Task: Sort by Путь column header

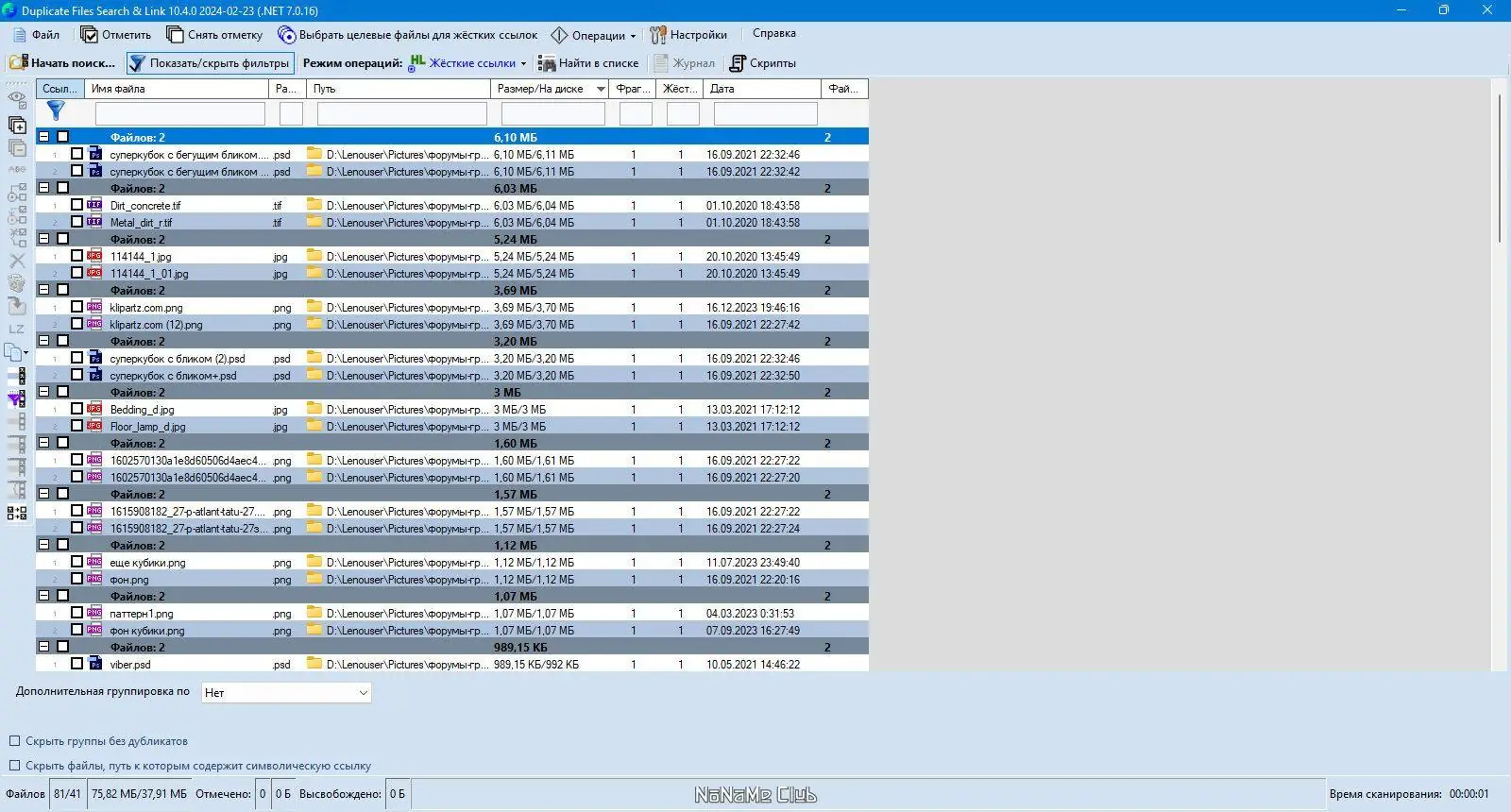Action: (x=399, y=89)
